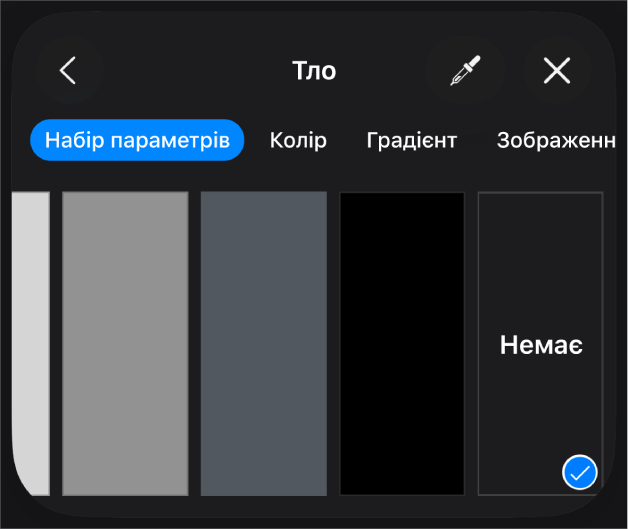Image resolution: width=628 pixels, height=529 pixels.
Task: Switch to the Колір tab
Action: 298,140
